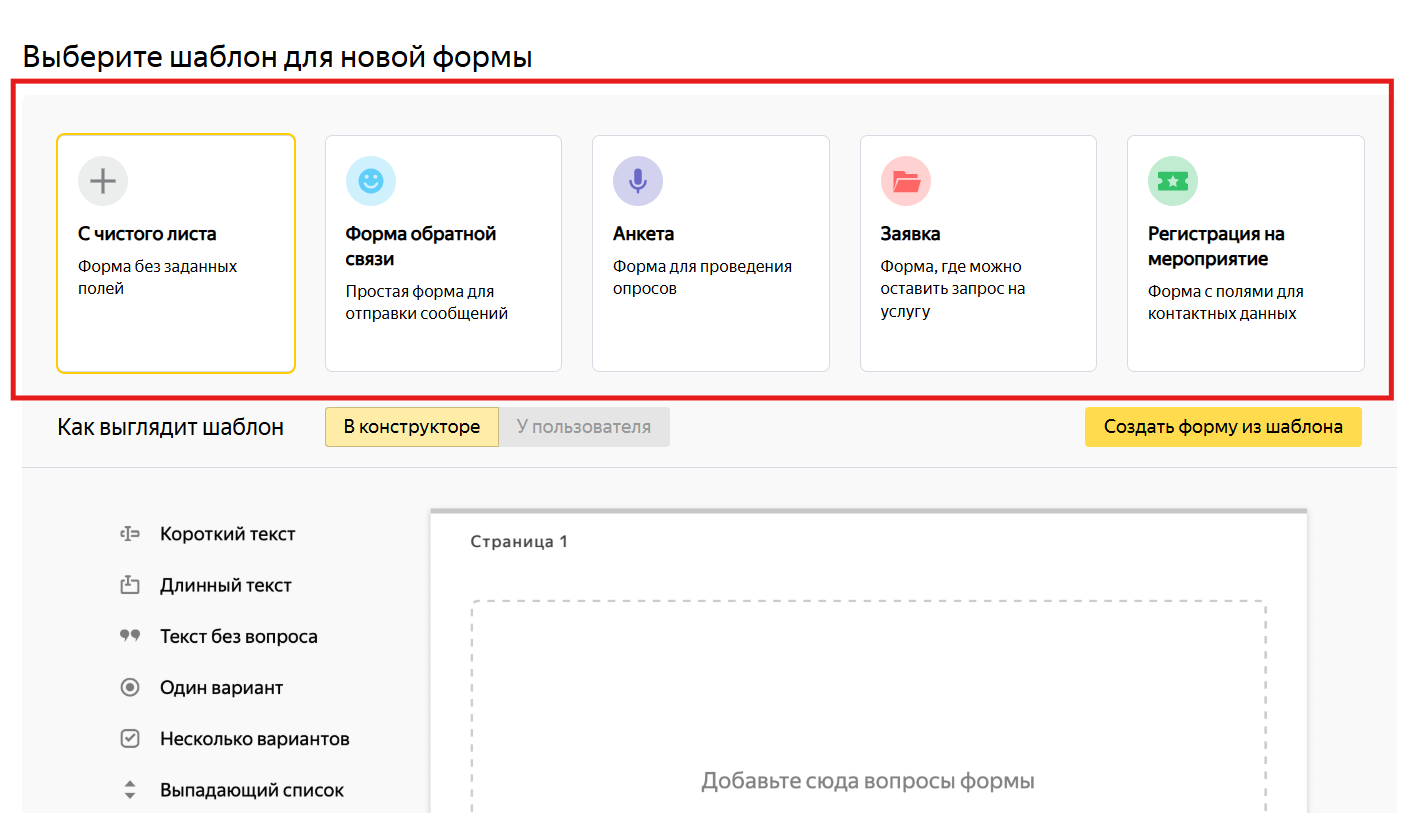Click the Выпадающий список up-down arrows icon

[129, 790]
